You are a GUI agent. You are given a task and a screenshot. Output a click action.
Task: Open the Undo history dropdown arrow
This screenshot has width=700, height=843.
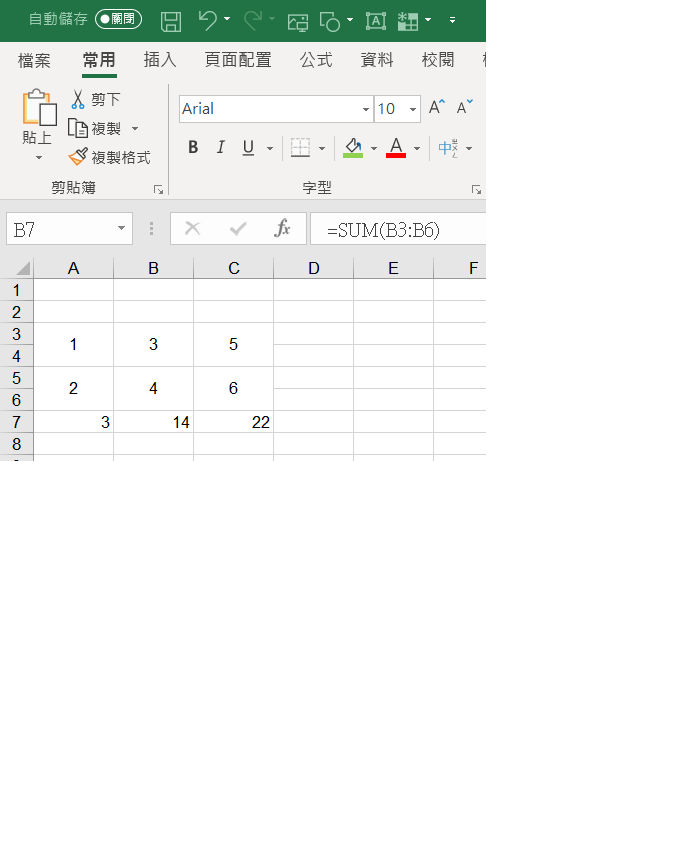pyautogui.click(x=227, y=19)
